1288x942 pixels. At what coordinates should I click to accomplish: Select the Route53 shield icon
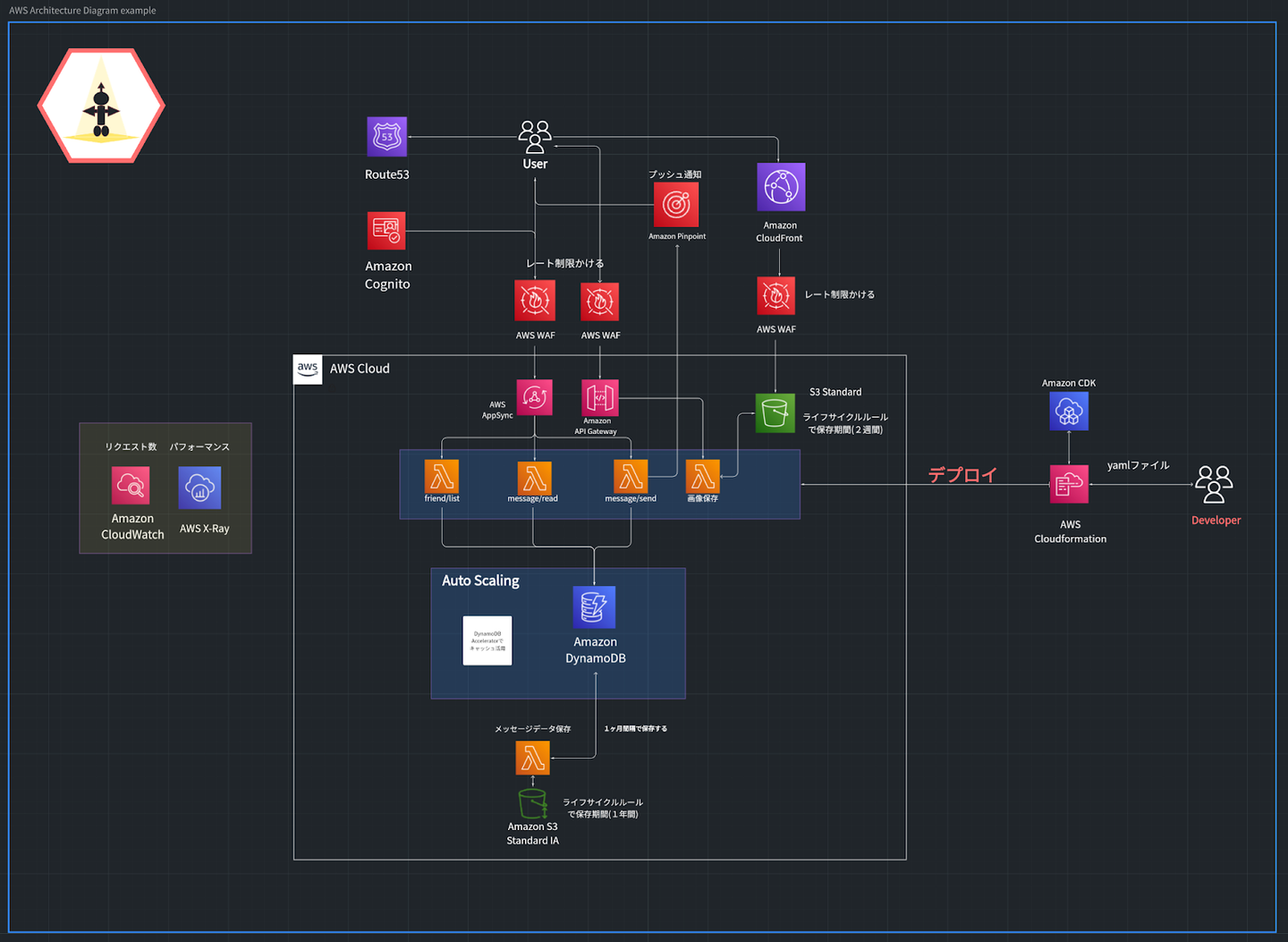386,137
